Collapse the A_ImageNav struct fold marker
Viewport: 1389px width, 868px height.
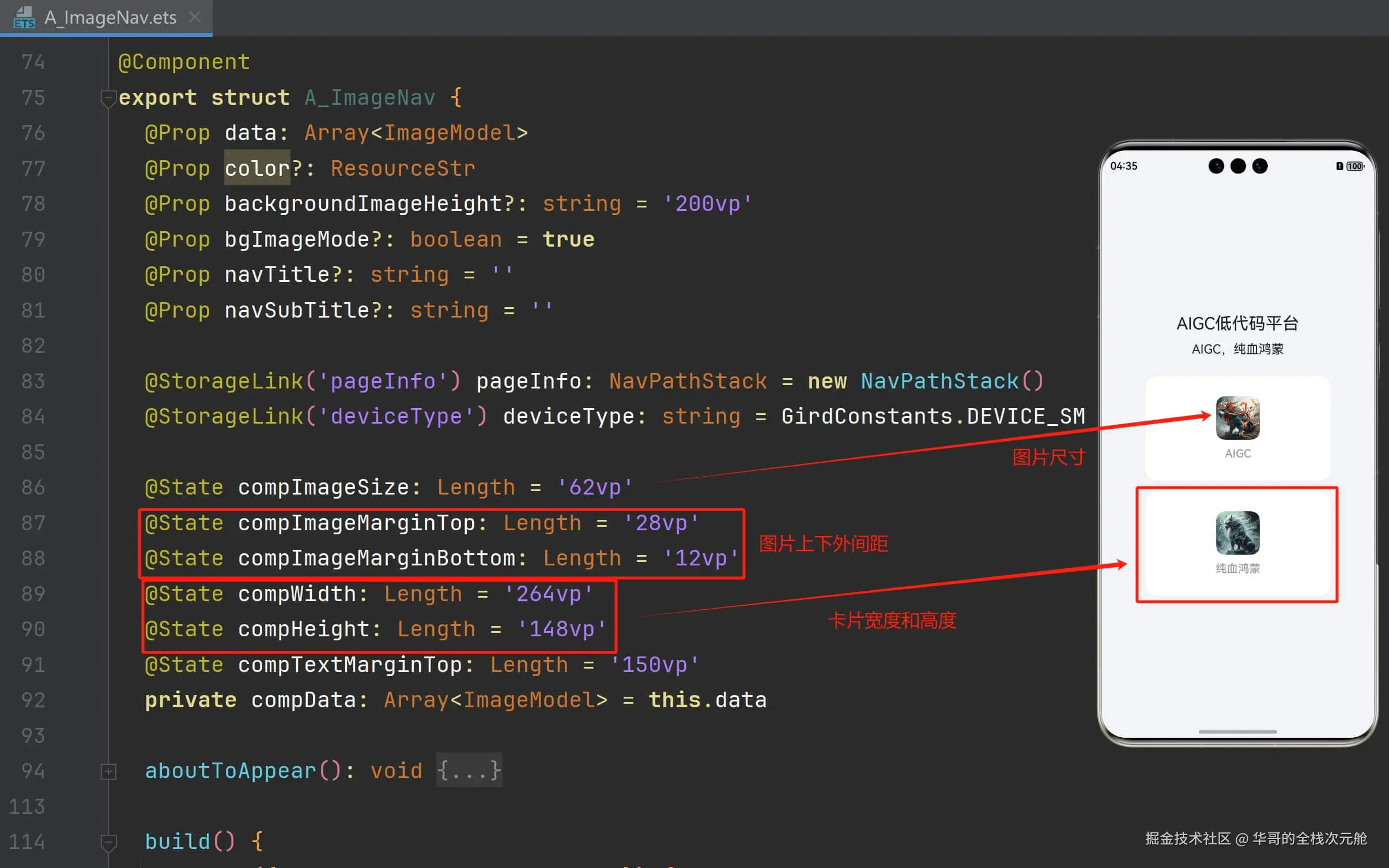click(108, 98)
